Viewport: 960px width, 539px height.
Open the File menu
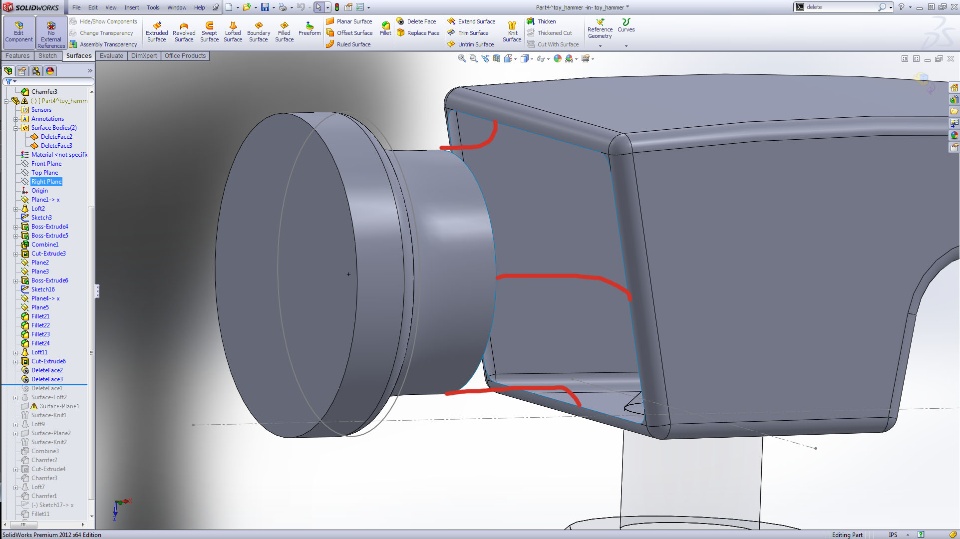pyautogui.click(x=77, y=7)
